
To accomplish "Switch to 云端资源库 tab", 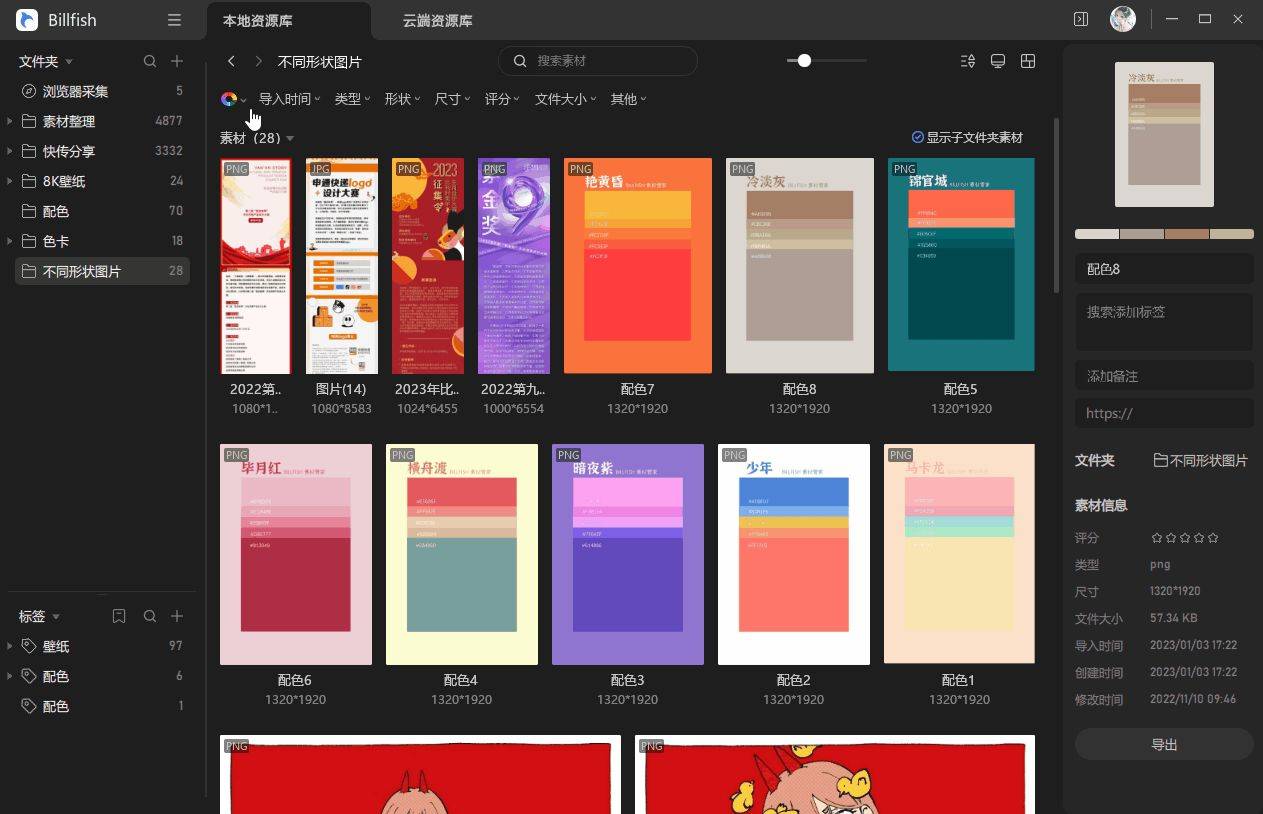I will 437,20.
